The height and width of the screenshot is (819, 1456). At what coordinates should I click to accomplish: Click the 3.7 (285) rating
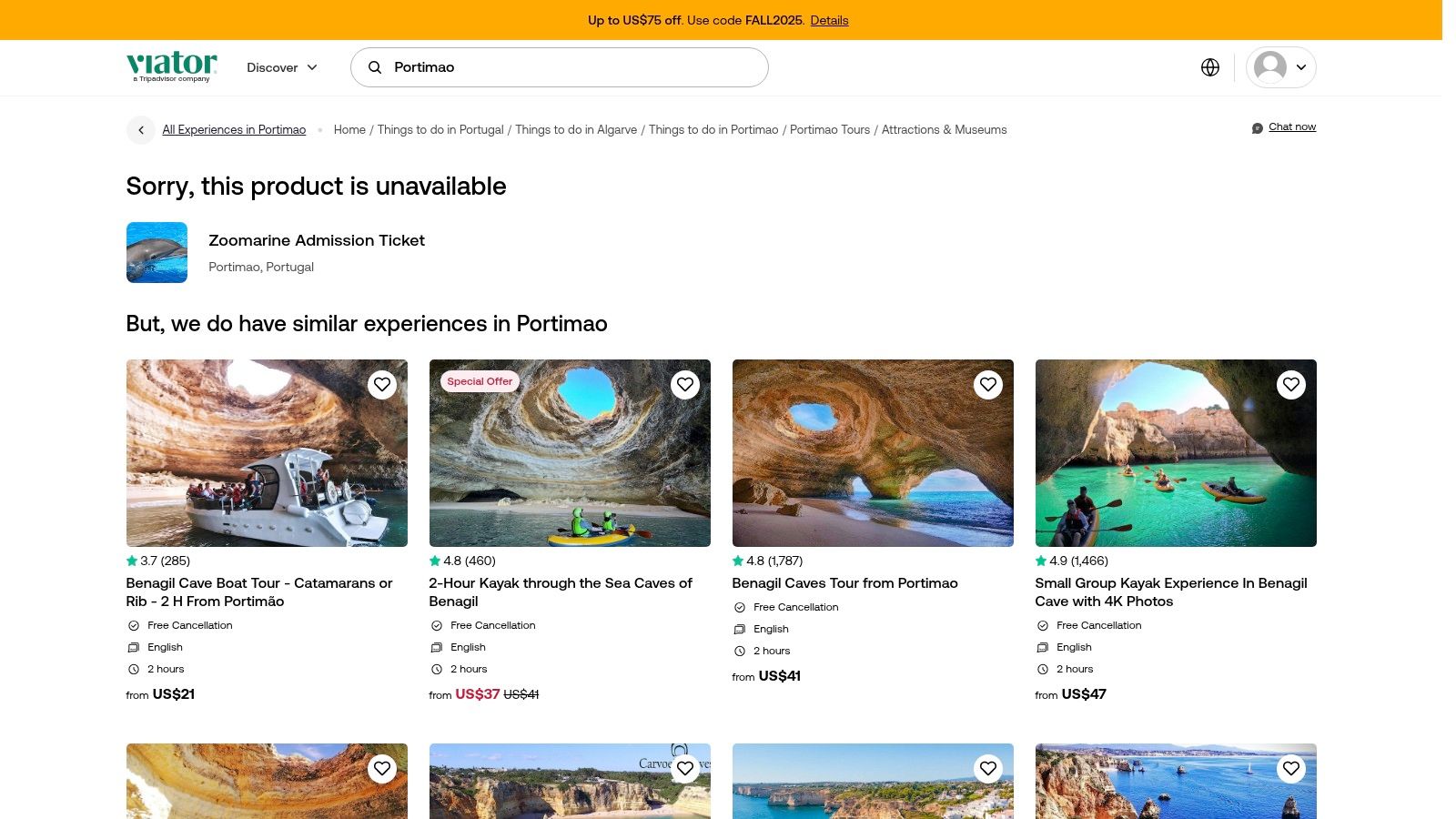click(158, 561)
